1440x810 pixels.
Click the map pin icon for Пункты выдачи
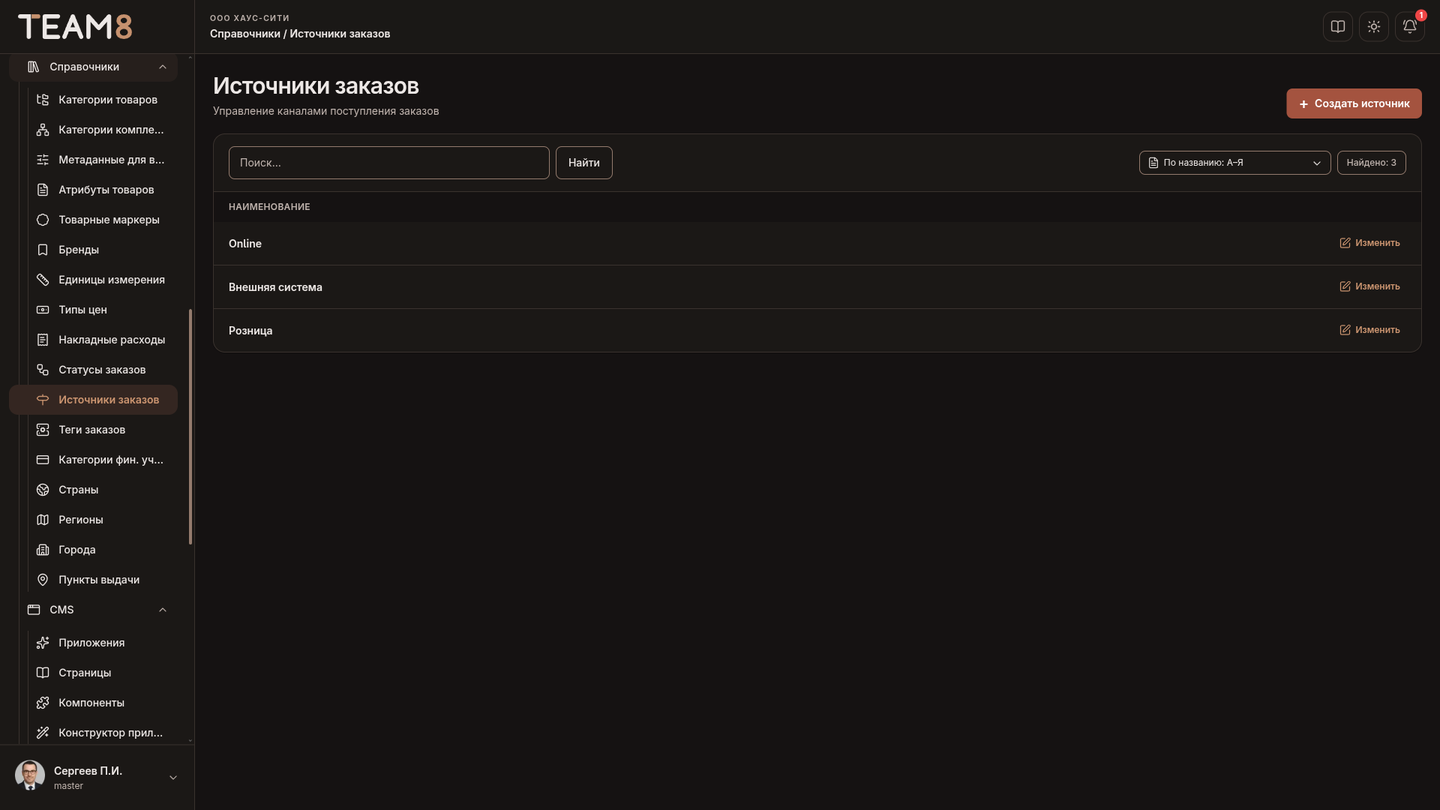click(x=43, y=580)
